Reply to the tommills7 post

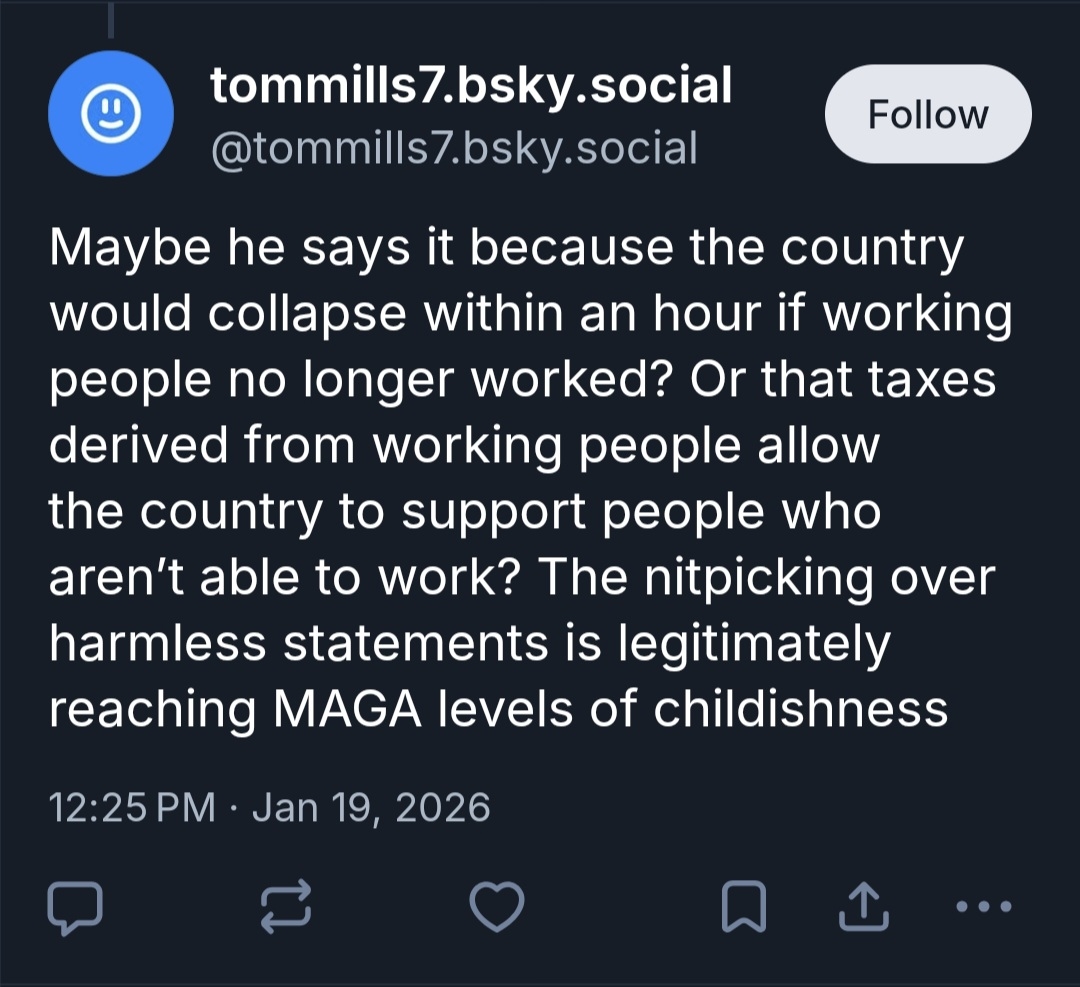pyautogui.click(x=74, y=908)
